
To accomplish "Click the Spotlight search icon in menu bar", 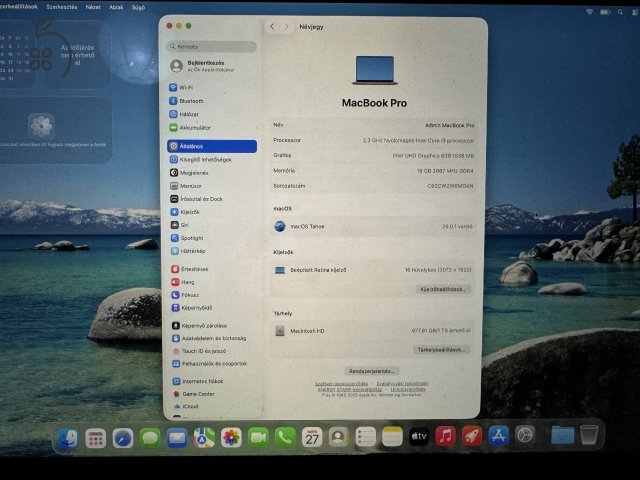I will coord(620,12).
